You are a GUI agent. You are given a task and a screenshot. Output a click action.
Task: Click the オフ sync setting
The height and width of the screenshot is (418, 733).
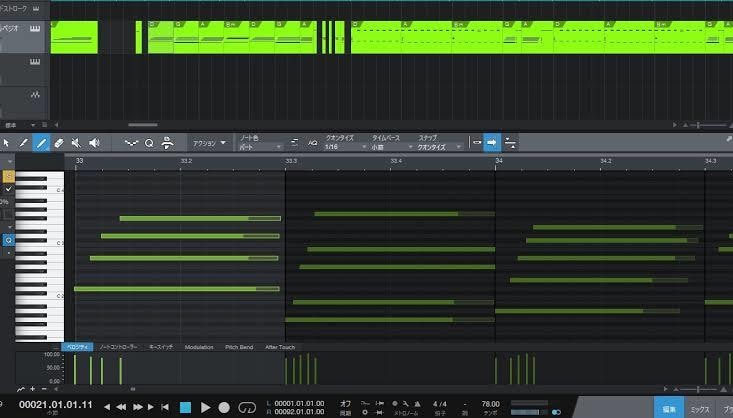click(345, 404)
